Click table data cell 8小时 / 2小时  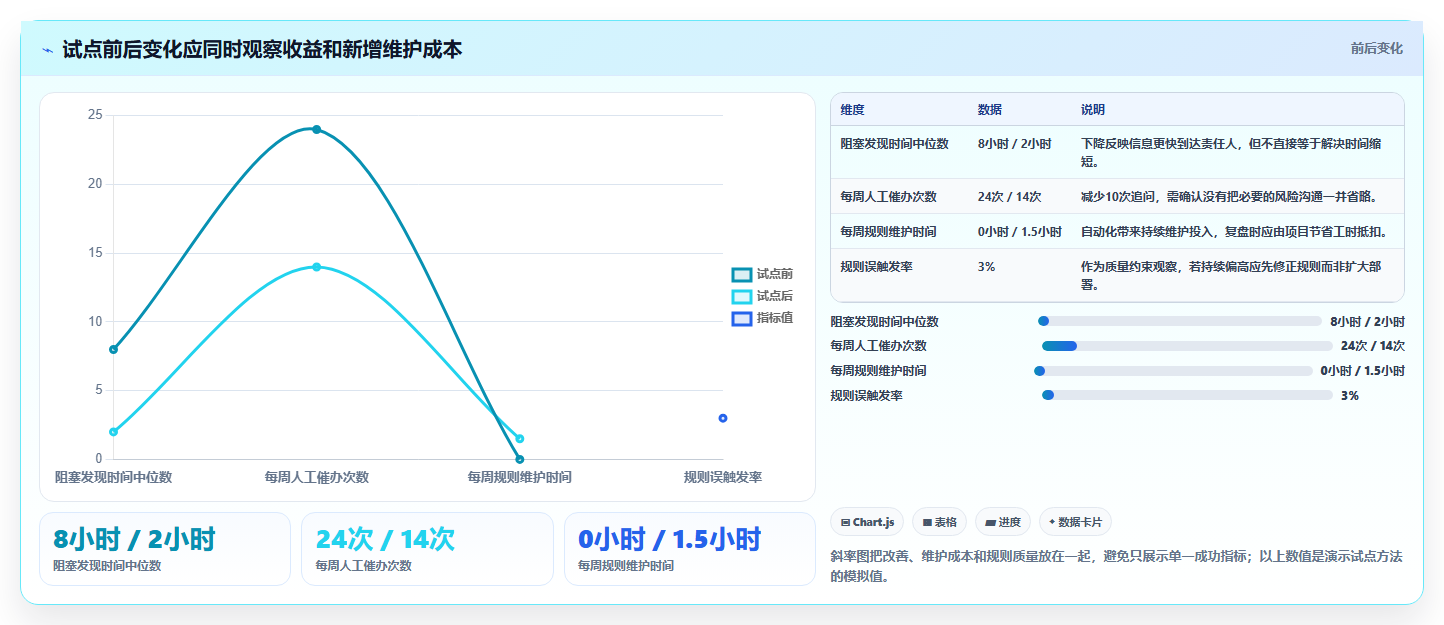click(x=1015, y=144)
